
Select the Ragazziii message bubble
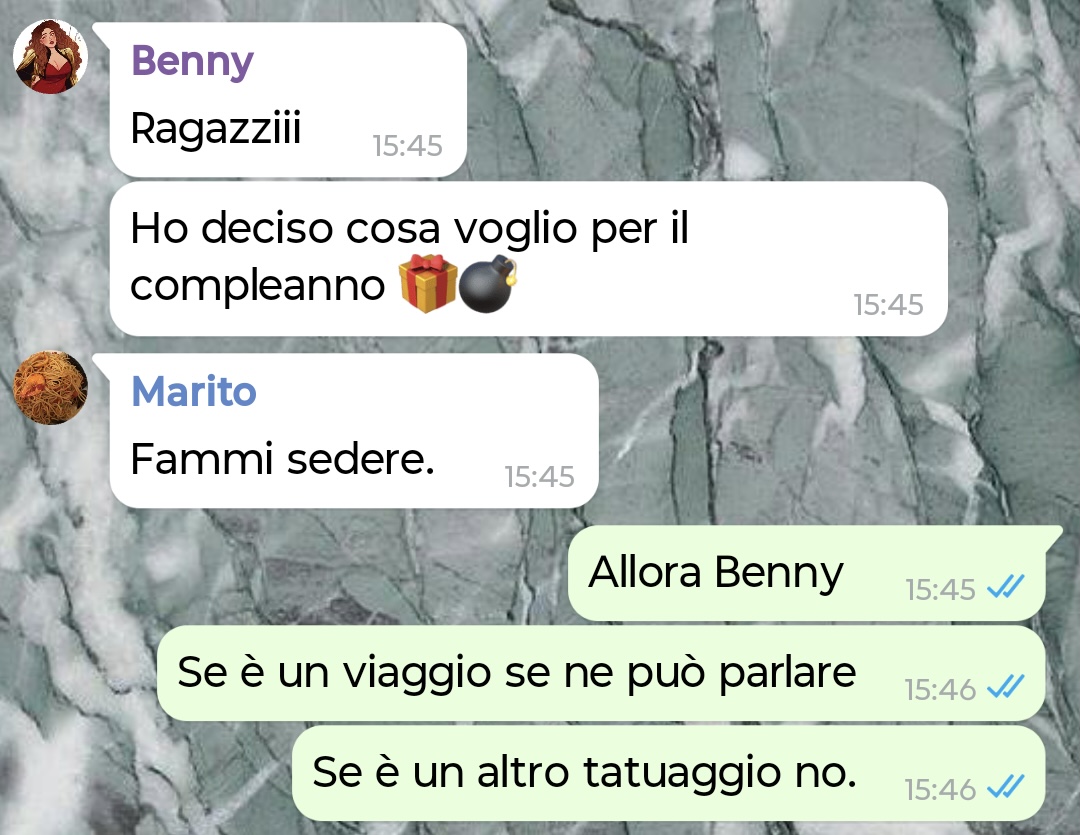click(x=288, y=100)
